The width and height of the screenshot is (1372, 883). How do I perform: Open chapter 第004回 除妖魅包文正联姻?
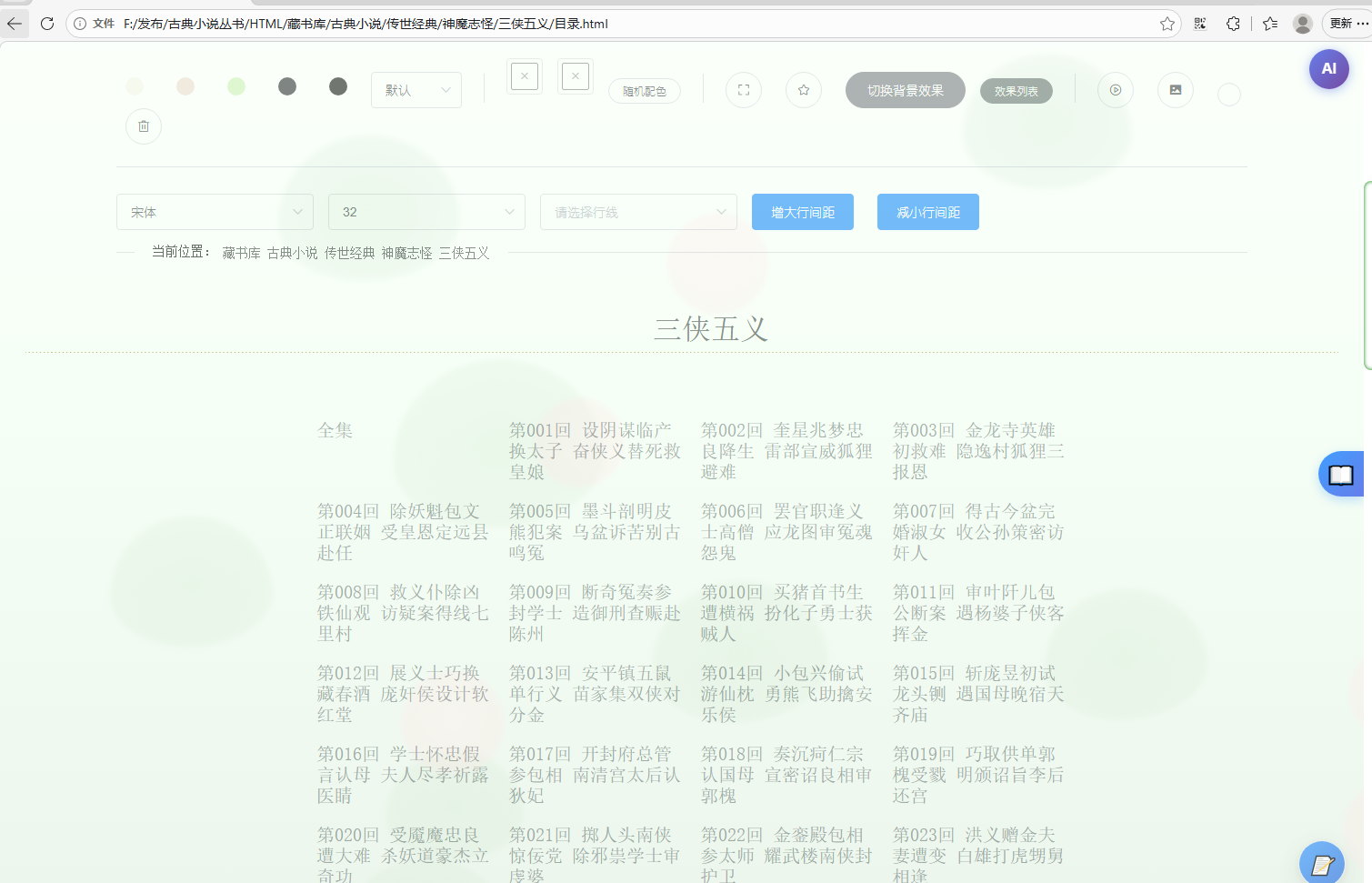[x=403, y=532]
